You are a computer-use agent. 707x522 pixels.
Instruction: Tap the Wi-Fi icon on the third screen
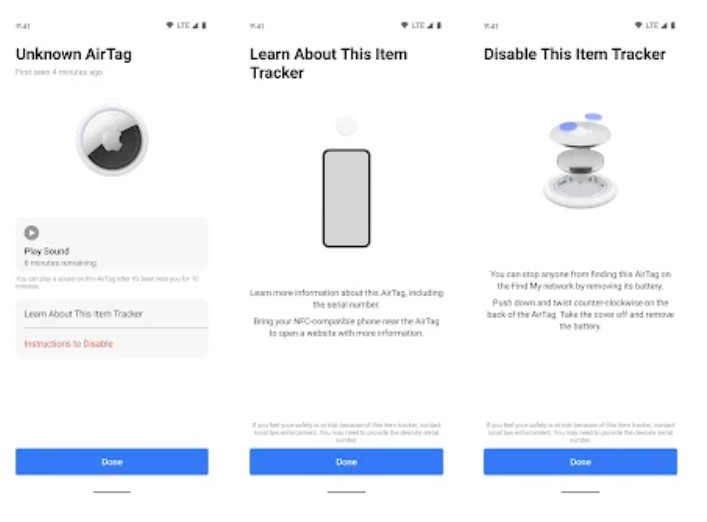[x=638, y=25]
